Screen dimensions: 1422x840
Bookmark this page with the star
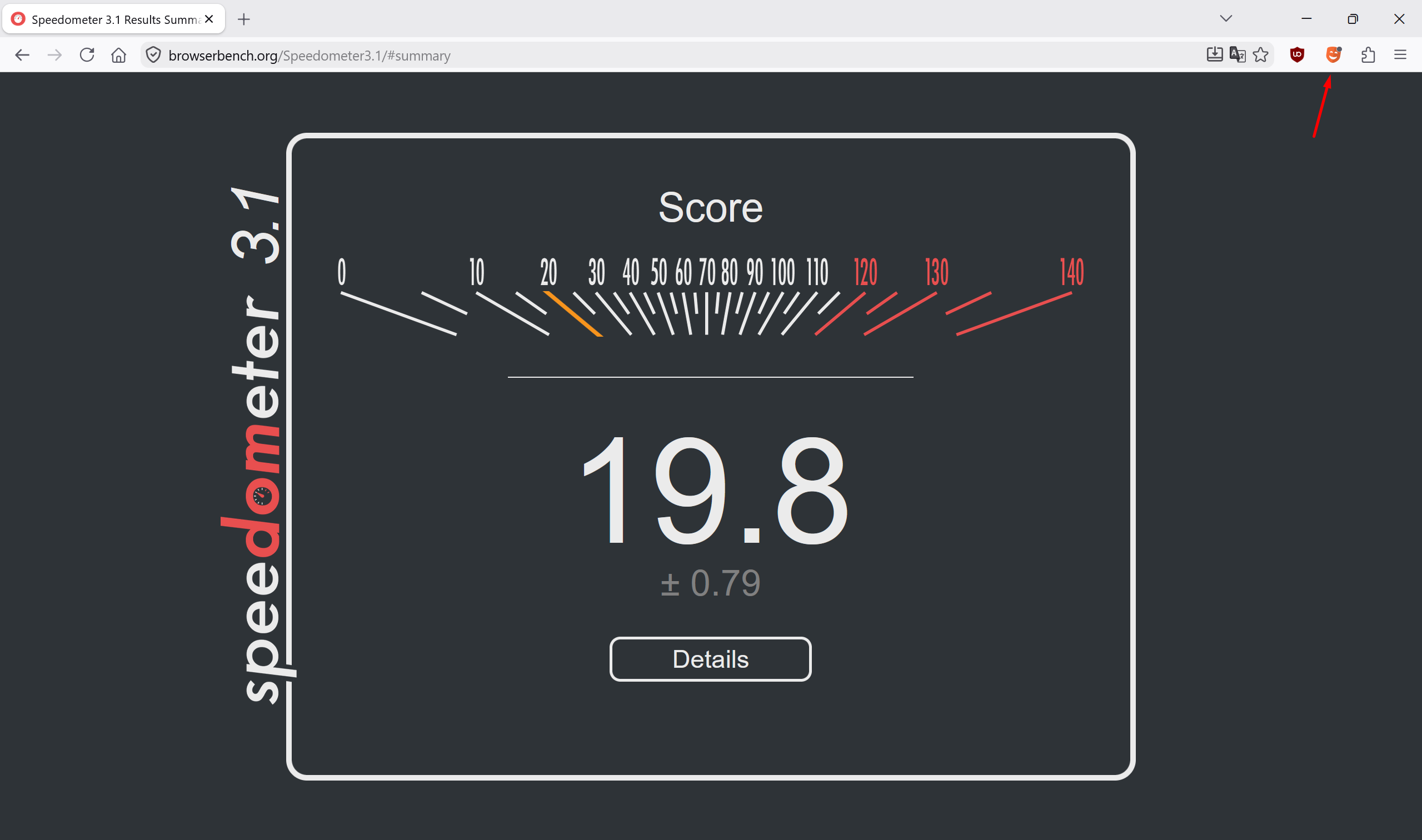pos(1261,55)
